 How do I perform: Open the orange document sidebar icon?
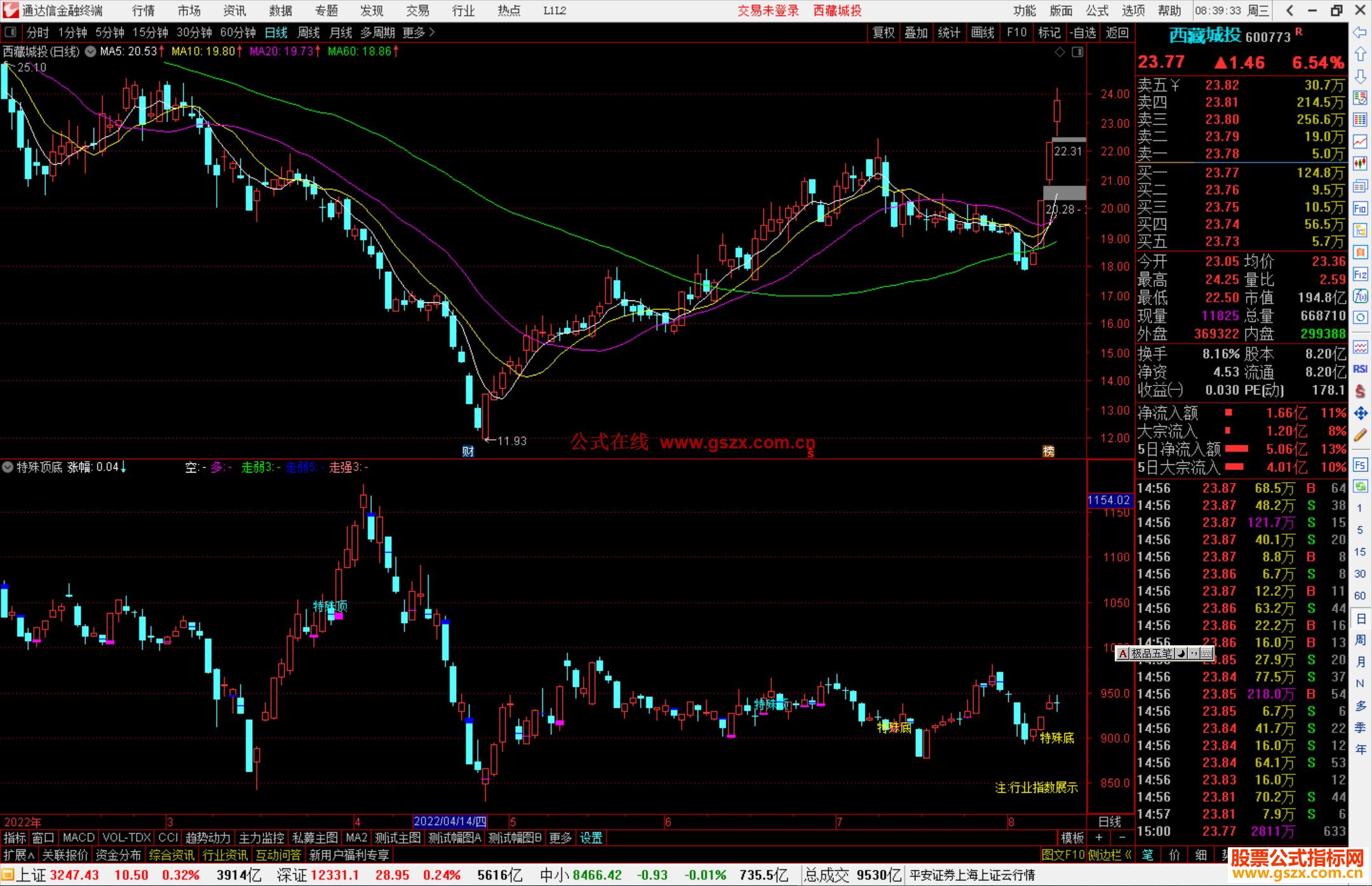(1360, 252)
